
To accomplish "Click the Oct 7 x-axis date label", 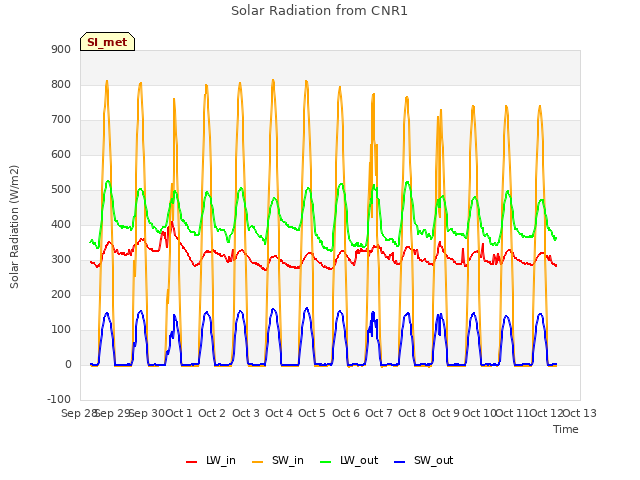I will [x=379, y=413].
